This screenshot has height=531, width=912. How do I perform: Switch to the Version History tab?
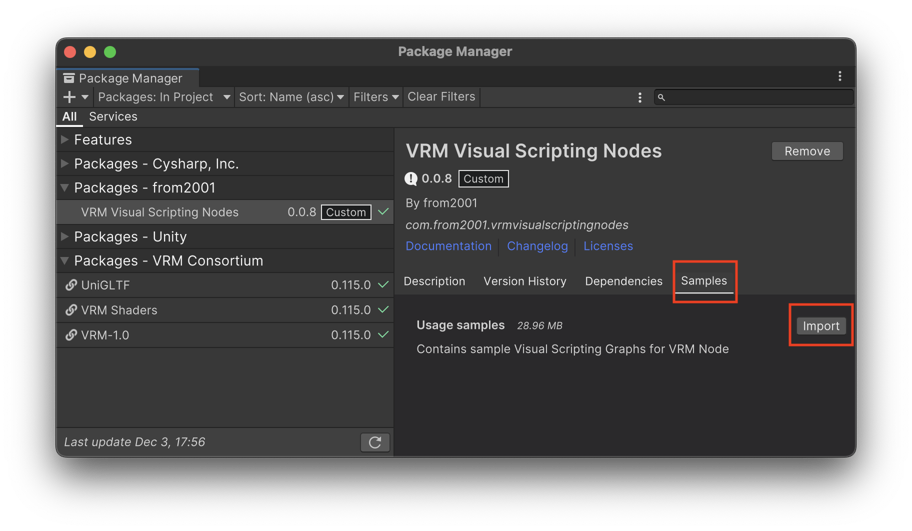coord(525,281)
